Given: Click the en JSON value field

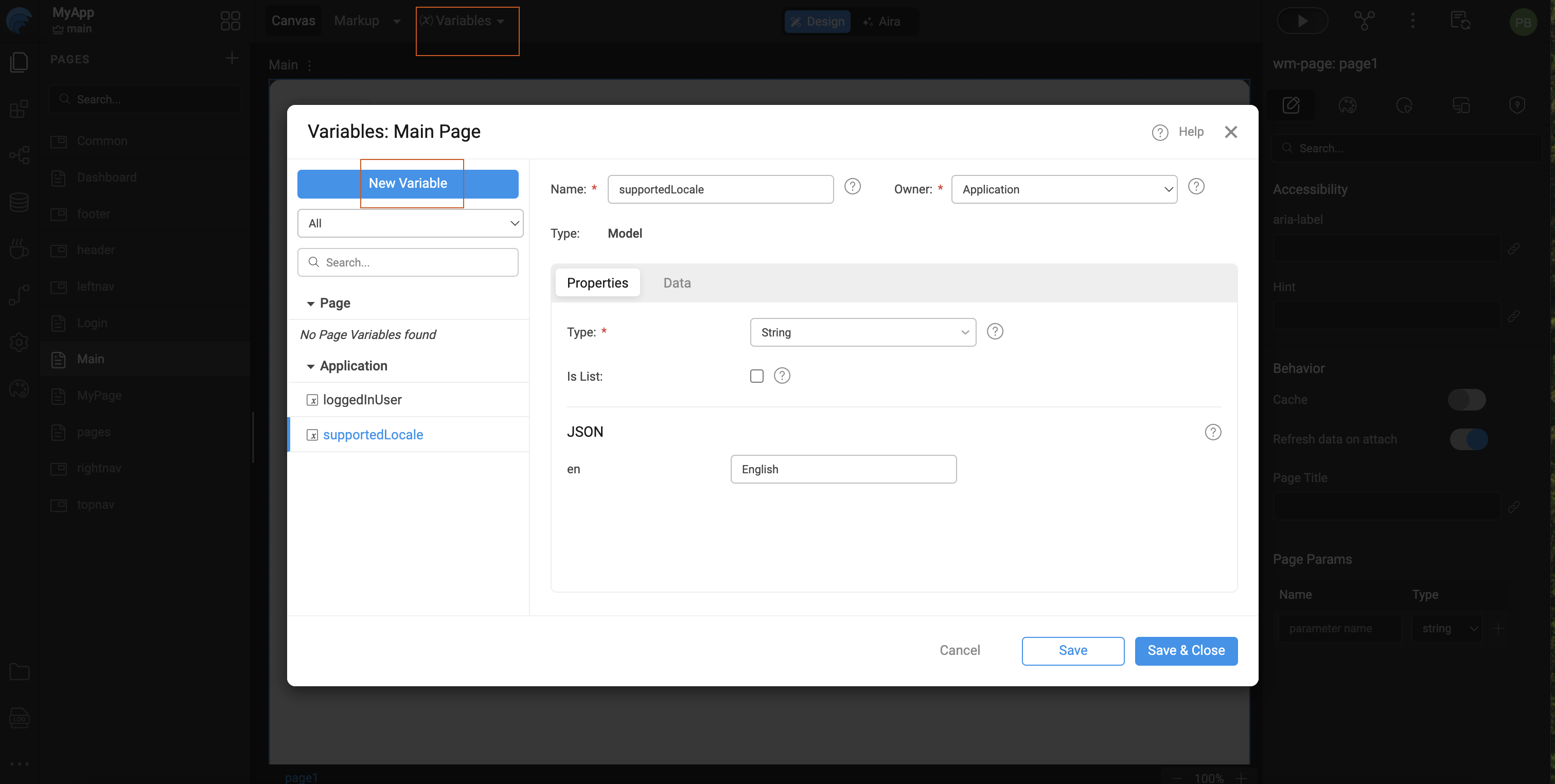Looking at the screenshot, I should tap(843, 470).
